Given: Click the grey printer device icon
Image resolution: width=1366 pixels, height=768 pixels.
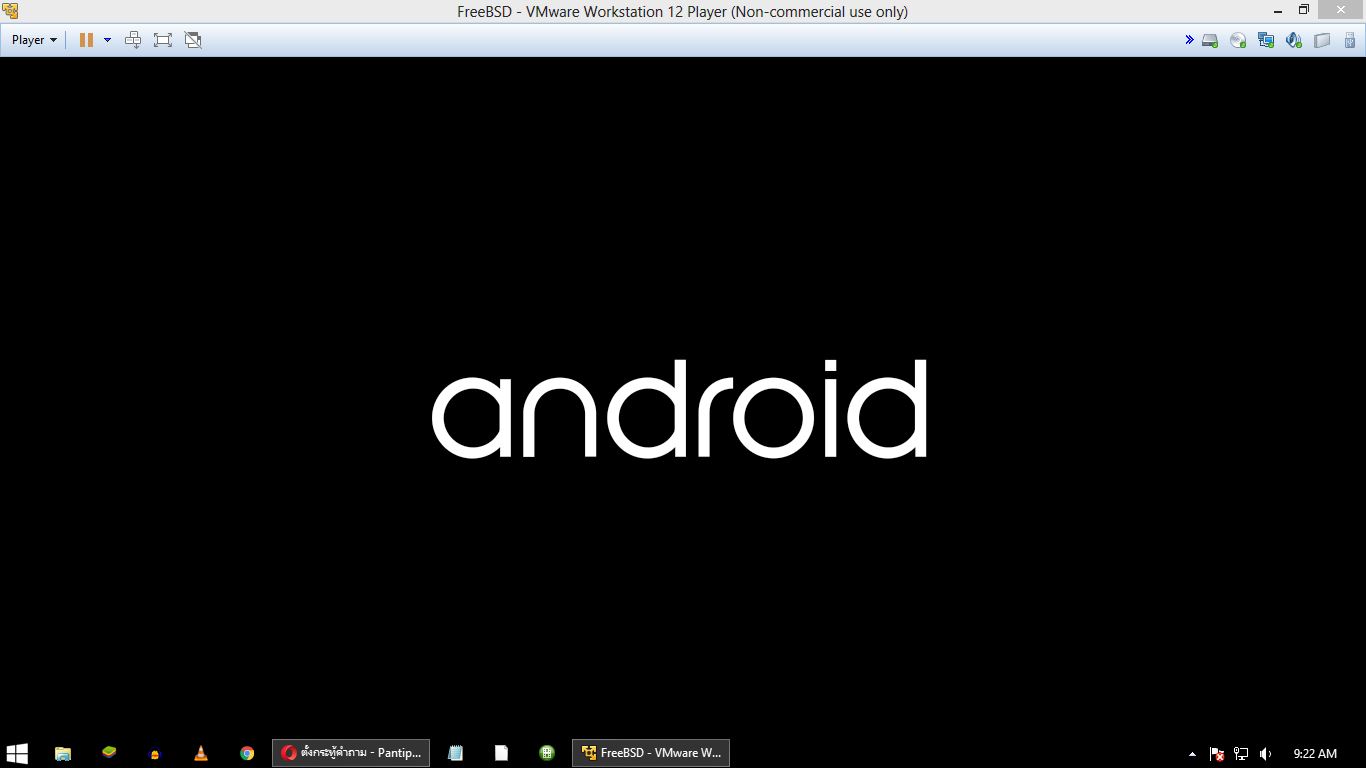Looking at the screenshot, I should click(1322, 41).
